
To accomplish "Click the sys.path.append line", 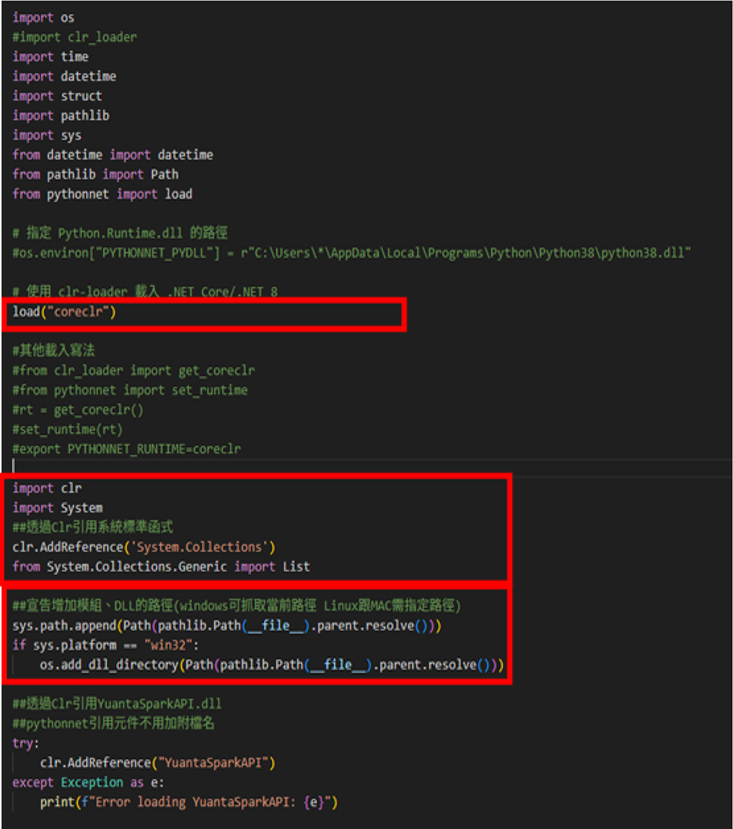I will tap(227, 625).
